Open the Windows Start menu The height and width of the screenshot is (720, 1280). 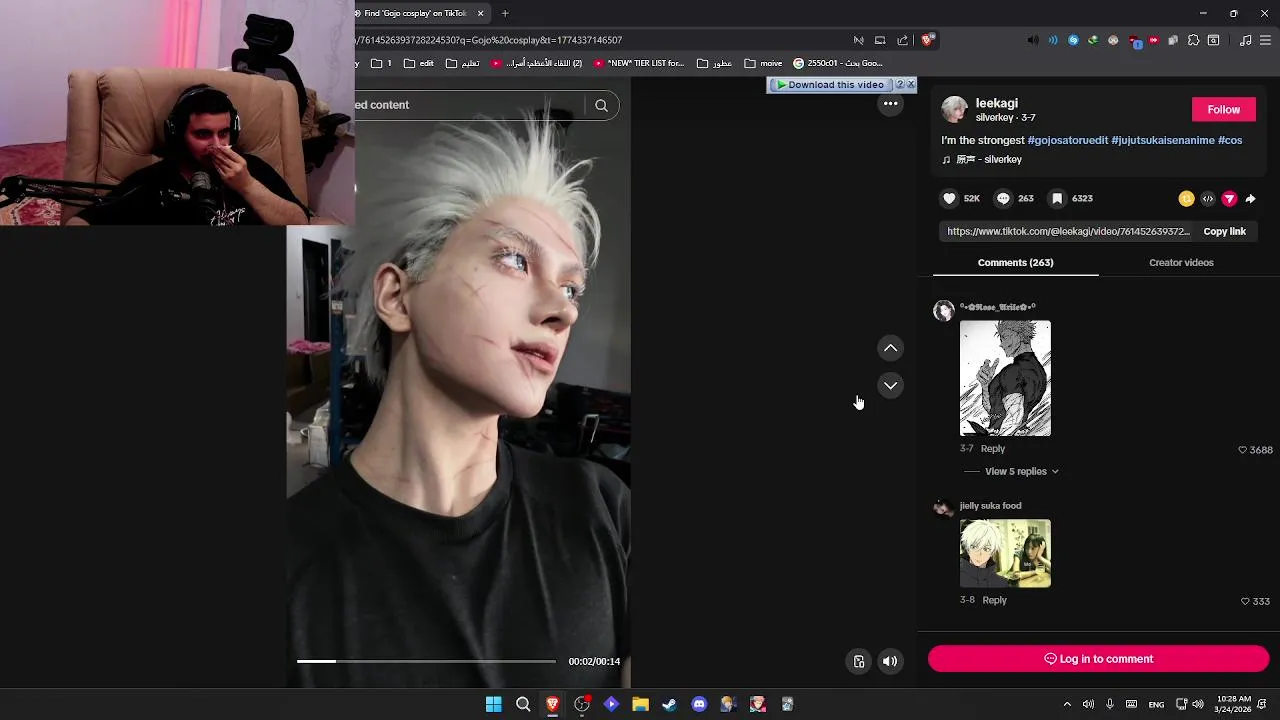[493, 704]
